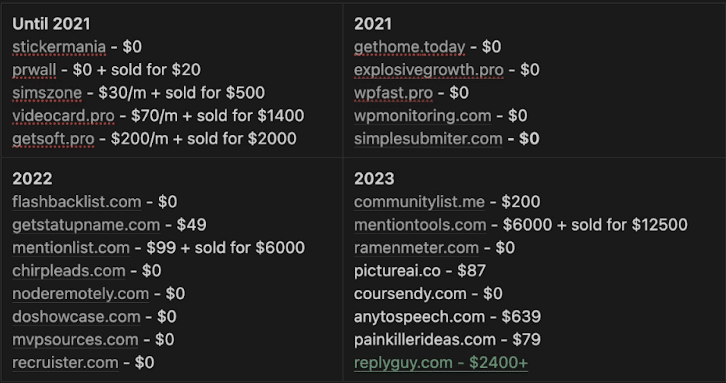
Task: Open the stickermania link
Action: [59, 47]
